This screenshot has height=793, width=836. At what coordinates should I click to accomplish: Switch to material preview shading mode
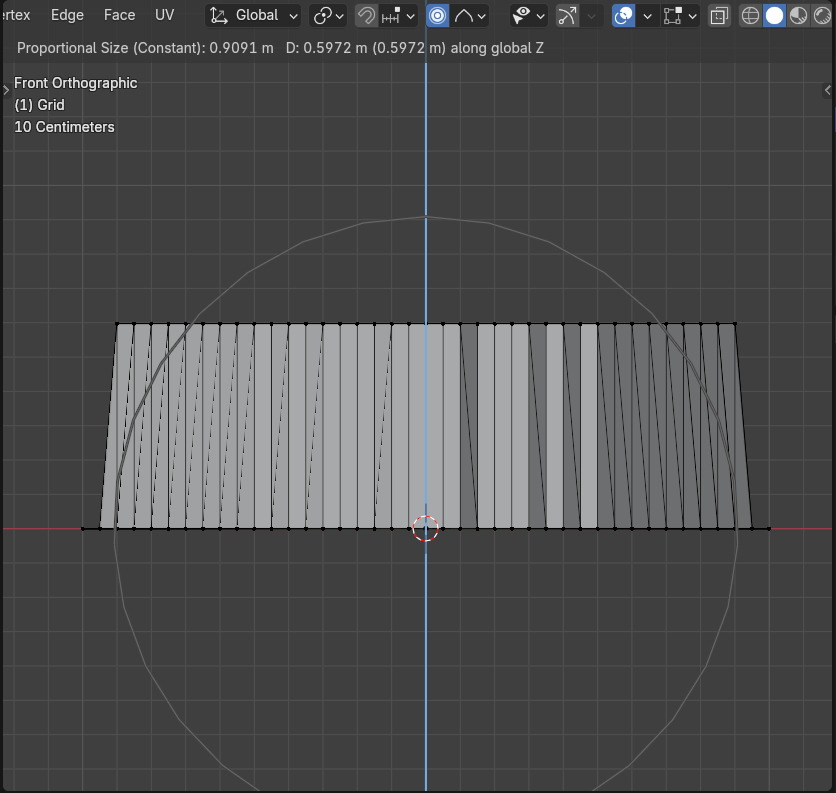tap(798, 16)
